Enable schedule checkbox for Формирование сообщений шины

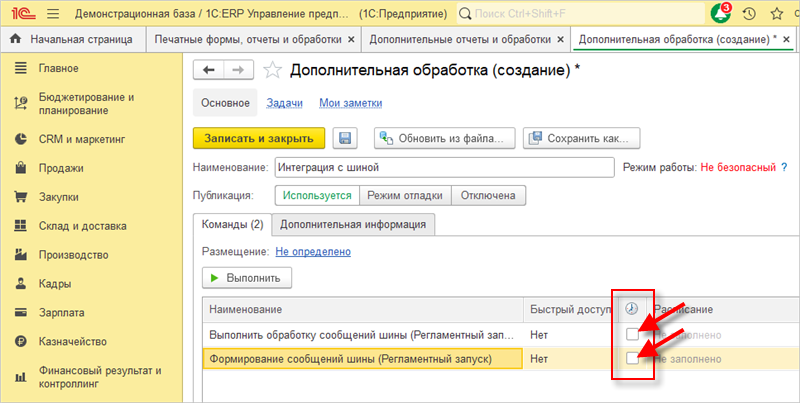point(630,357)
